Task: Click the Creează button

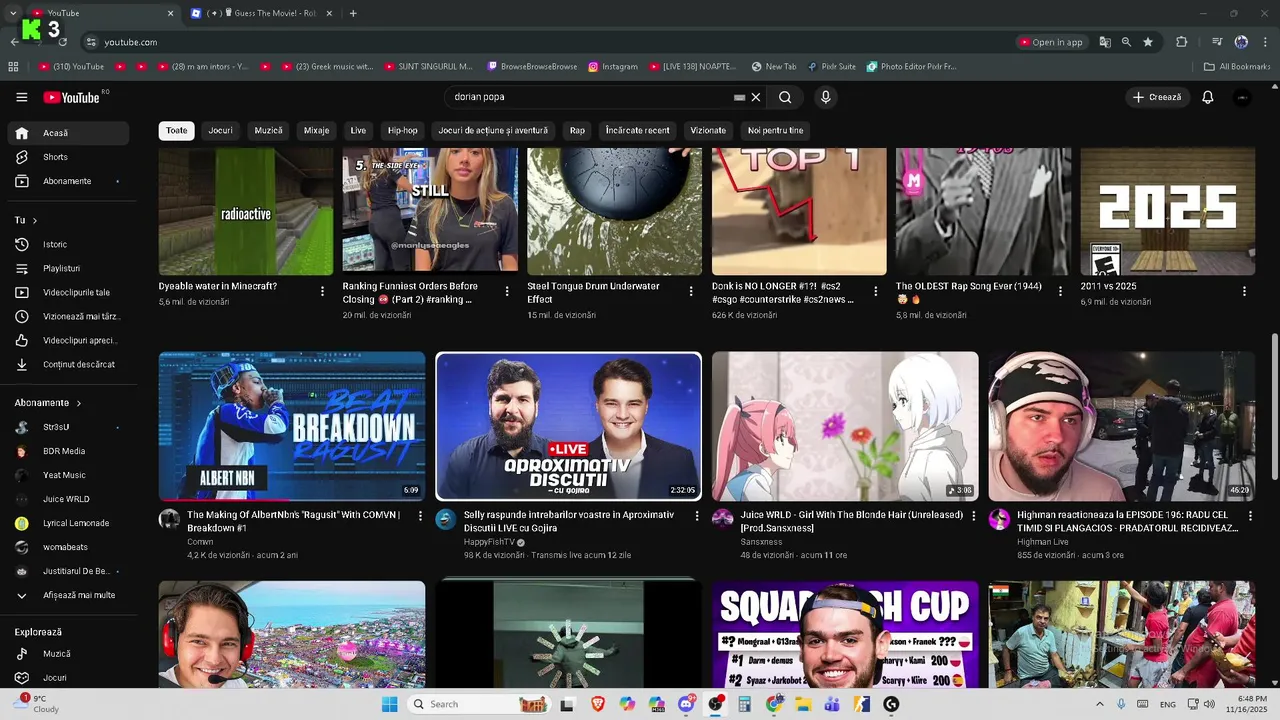Action: [1156, 97]
